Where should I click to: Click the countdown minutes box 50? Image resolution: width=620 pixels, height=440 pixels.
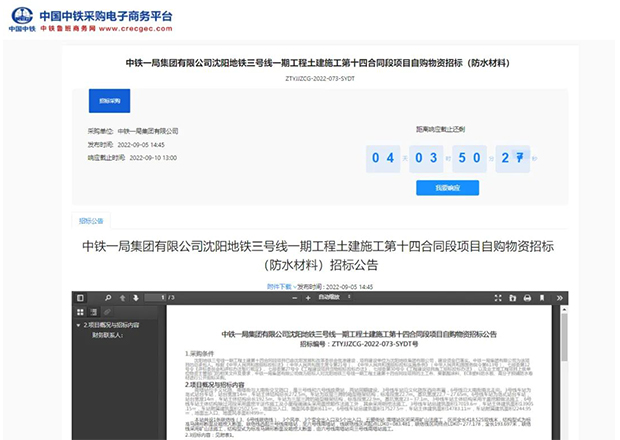tap(469, 159)
